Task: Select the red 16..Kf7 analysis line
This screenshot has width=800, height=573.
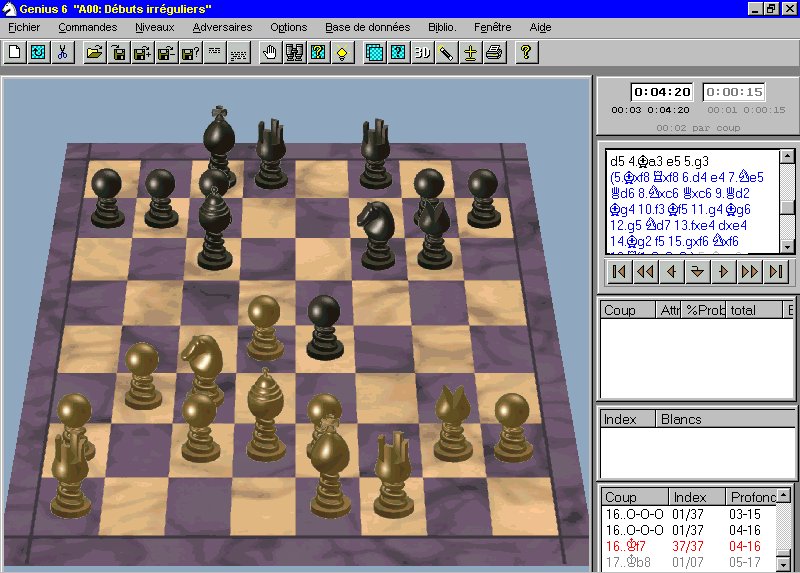Action: pos(690,546)
